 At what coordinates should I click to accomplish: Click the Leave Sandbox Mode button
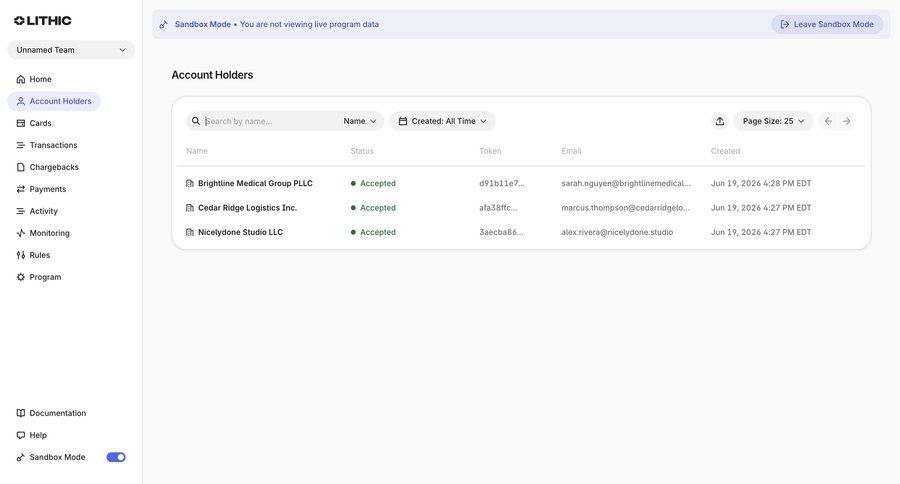(827, 24)
